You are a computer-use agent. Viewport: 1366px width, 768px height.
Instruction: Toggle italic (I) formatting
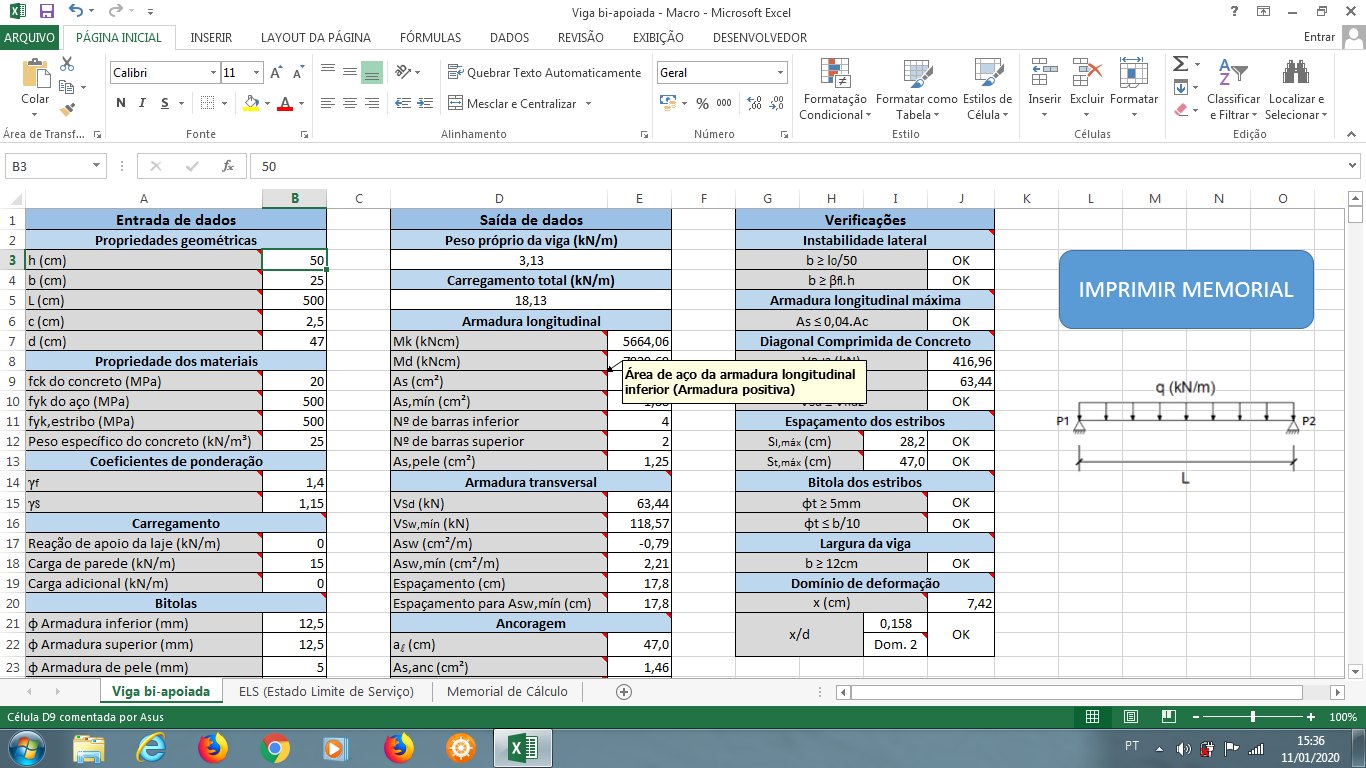pos(141,103)
